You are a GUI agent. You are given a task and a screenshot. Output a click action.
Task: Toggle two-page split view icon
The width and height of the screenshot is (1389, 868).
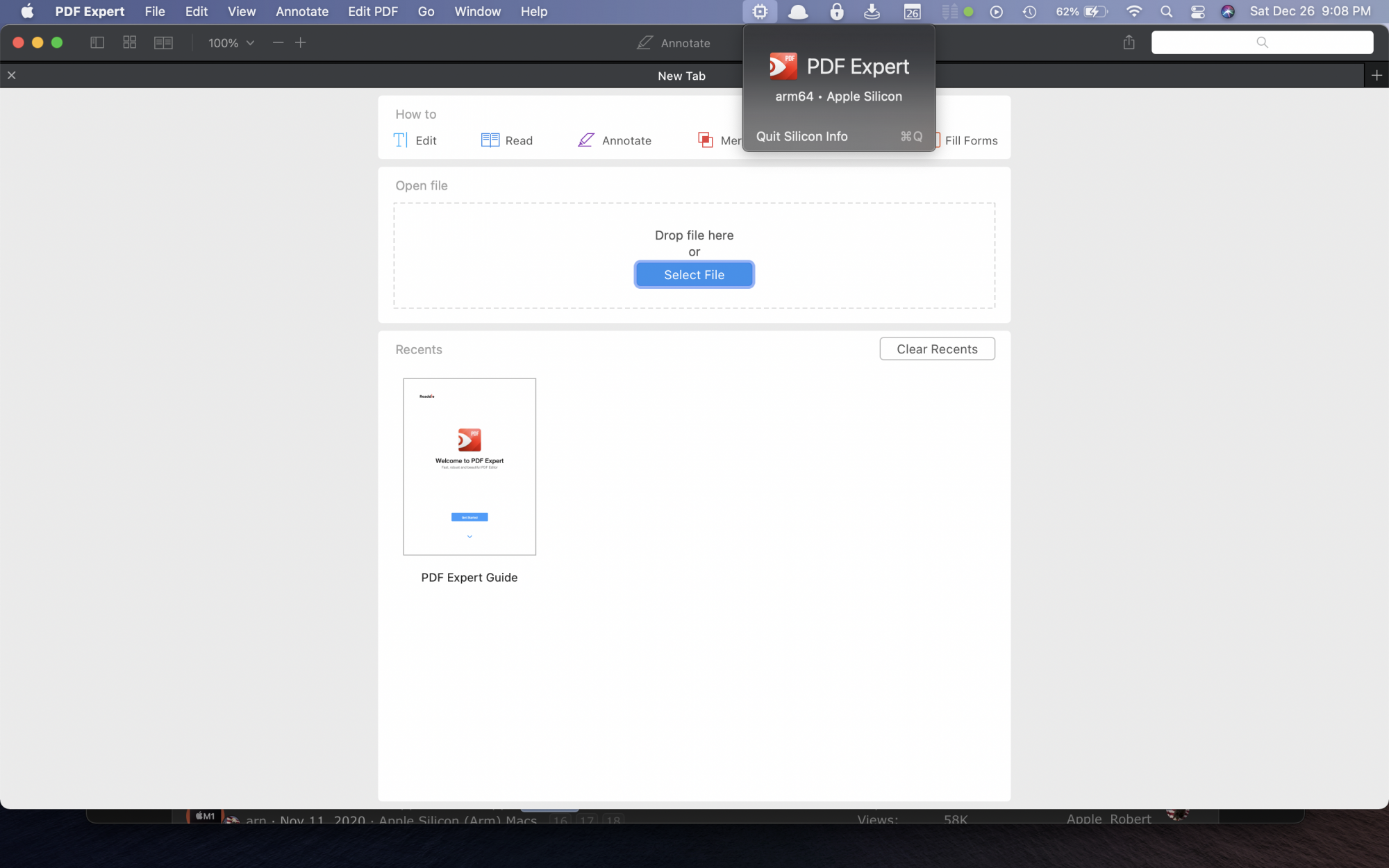pyautogui.click(x=163, y=42)
